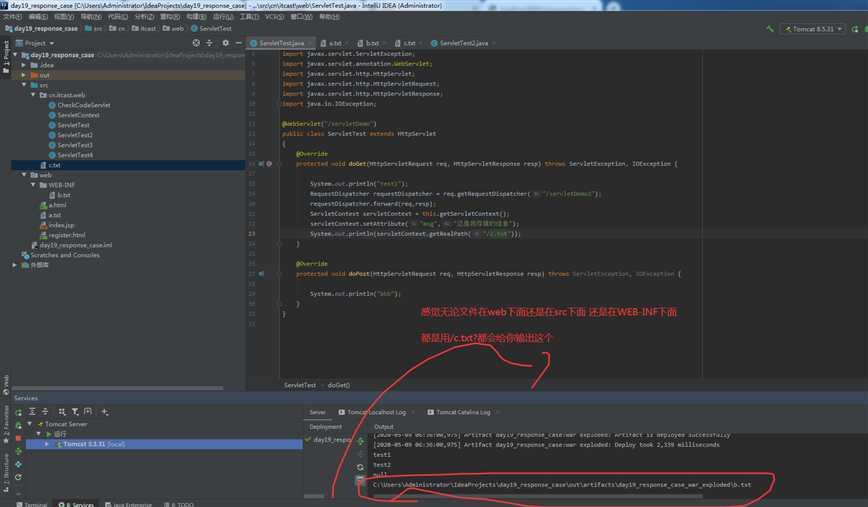Click Collapse All icon in Services toolbar

tap(45, 412)
